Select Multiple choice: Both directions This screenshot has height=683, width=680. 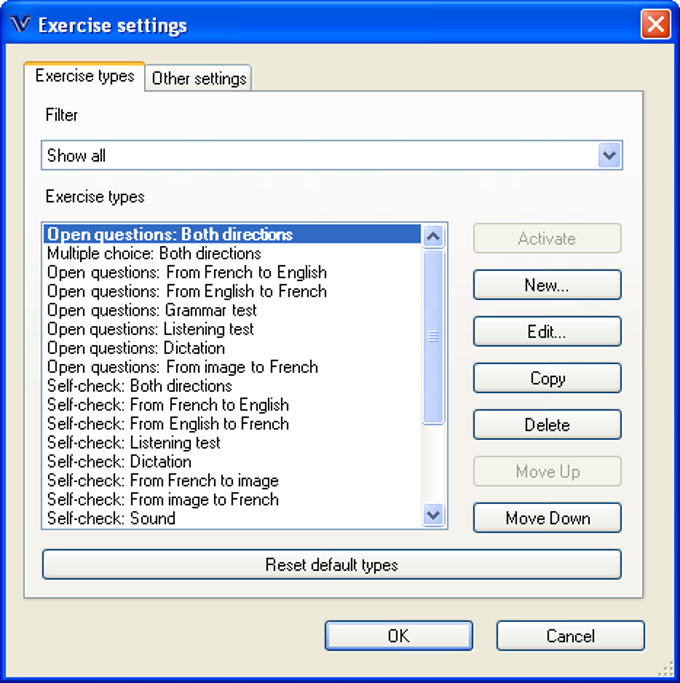coord(154,254)
